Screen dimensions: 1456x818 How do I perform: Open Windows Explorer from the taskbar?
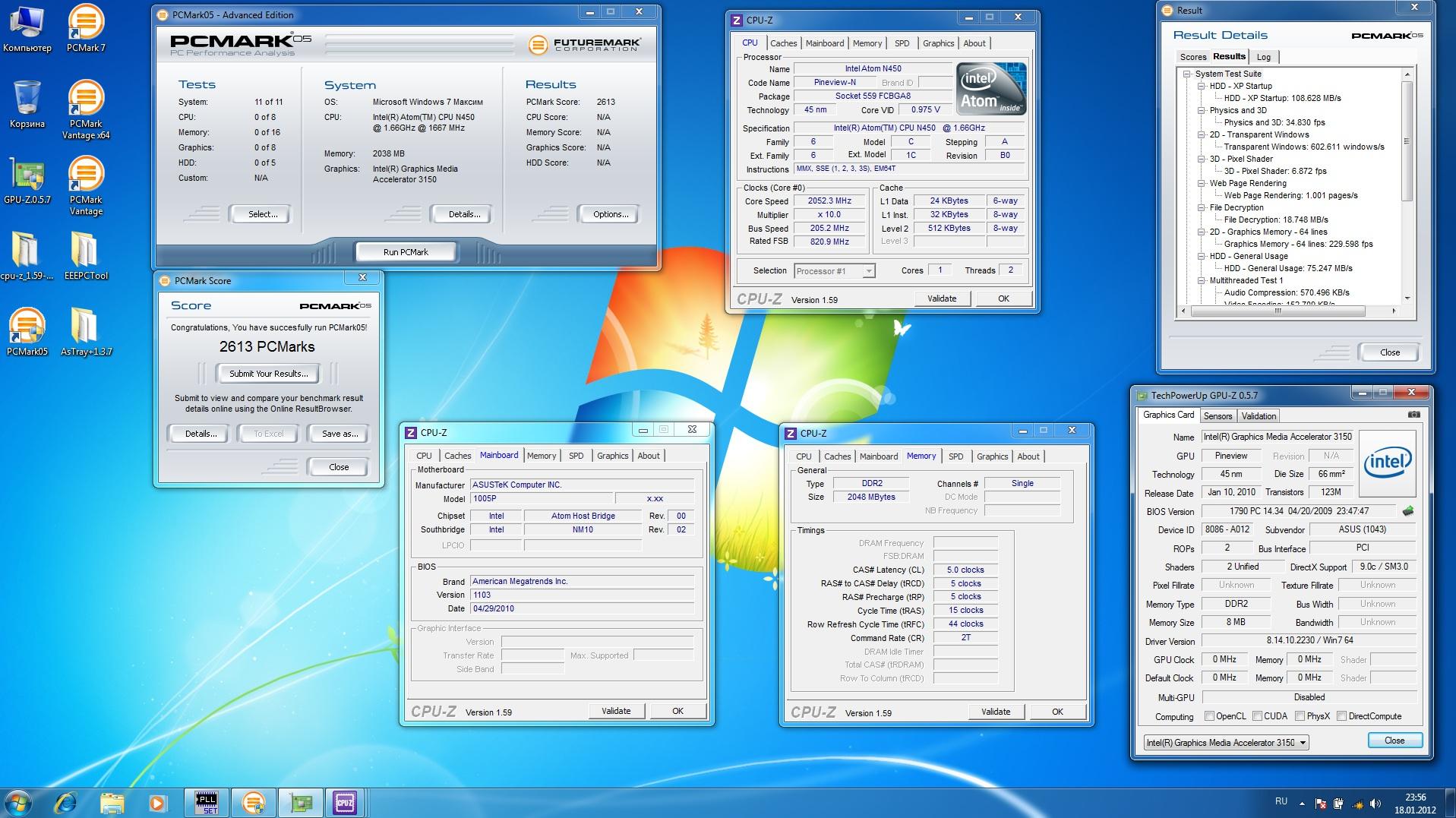click(112, 802)
